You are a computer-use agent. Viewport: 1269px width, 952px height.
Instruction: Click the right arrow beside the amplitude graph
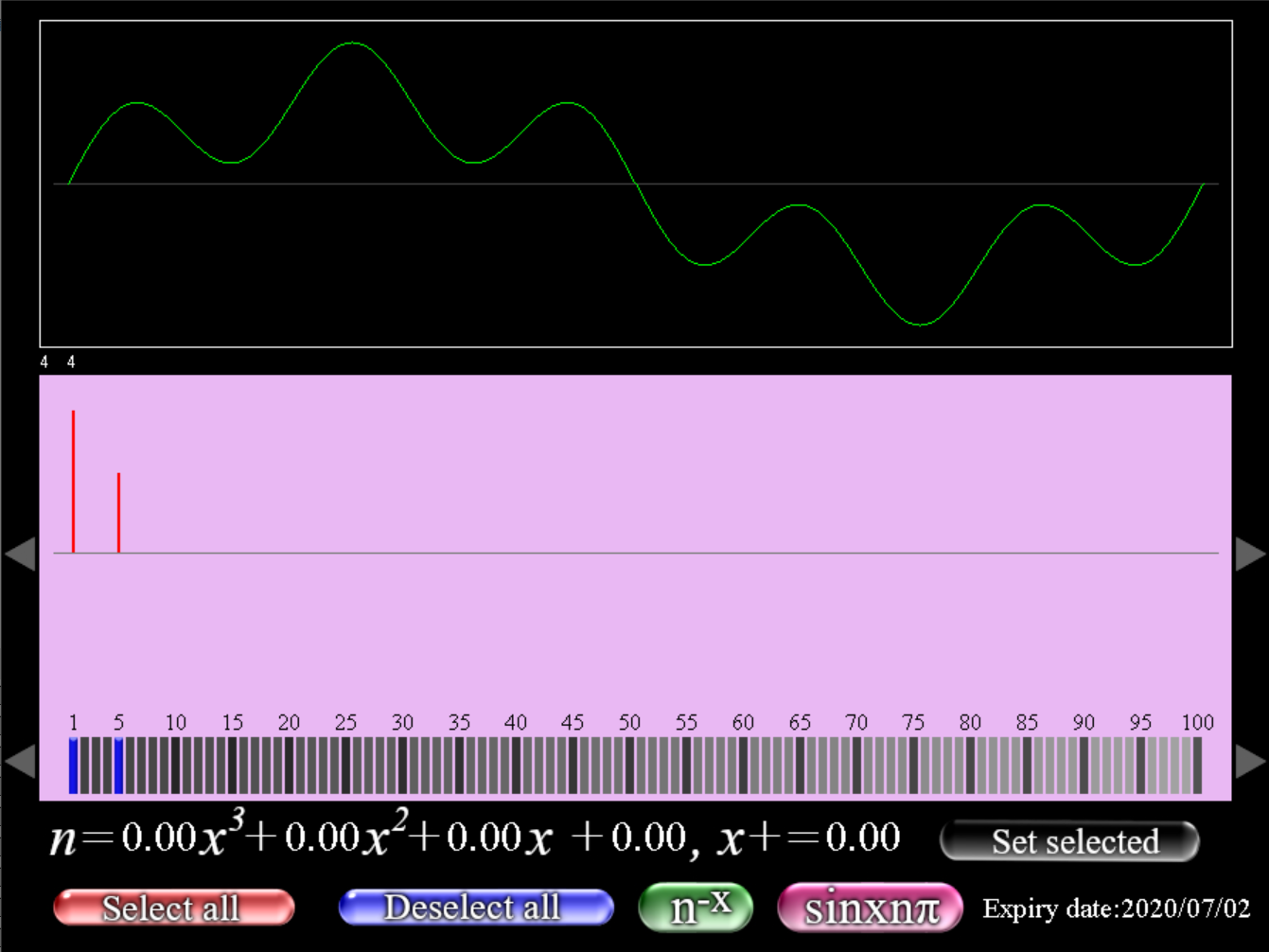pyautogui.click(x=1251, y=554)
